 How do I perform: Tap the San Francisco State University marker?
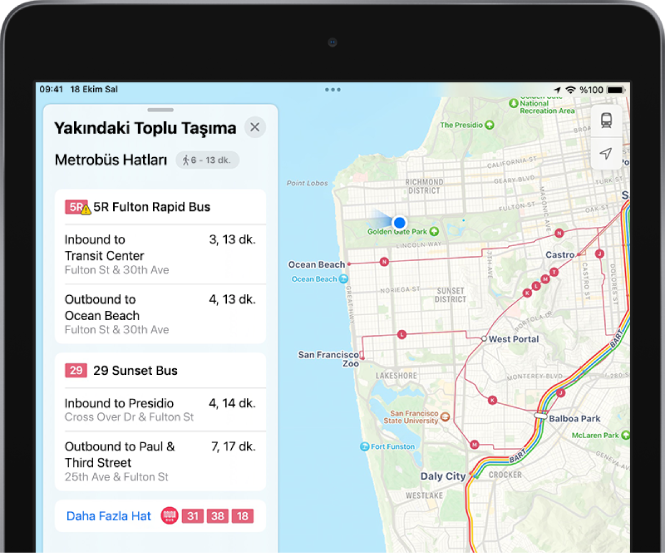coord(444,417)
